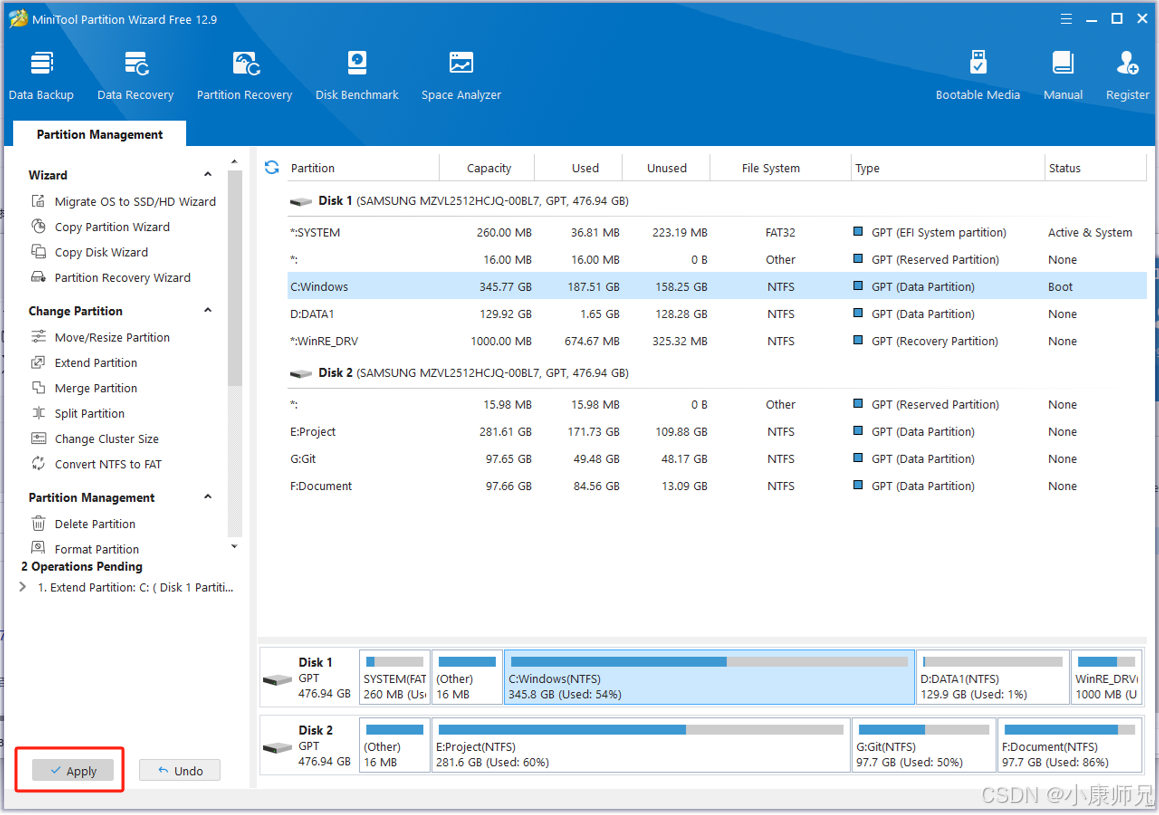
Task: Click the D:DATA1(NTFS) block in disk map
Action: click(993, 678)
